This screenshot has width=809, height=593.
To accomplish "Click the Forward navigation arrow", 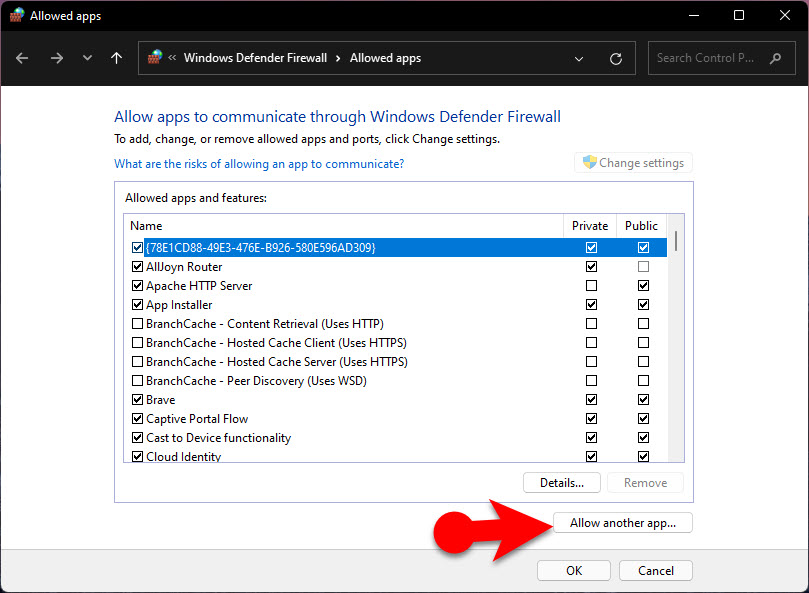I will [x=57, y=58].
